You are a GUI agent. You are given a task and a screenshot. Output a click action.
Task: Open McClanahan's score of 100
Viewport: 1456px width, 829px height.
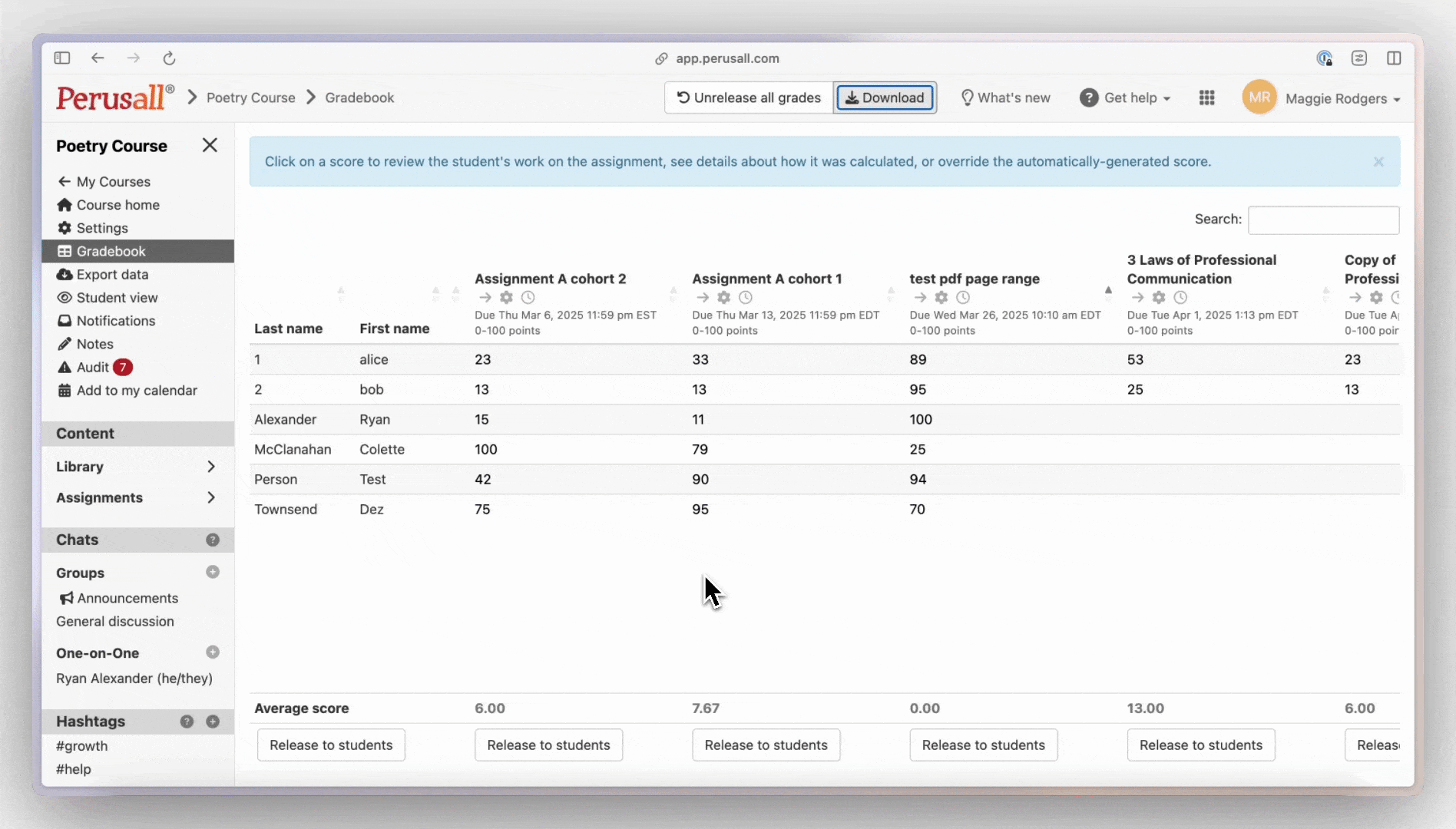(485, 449)
